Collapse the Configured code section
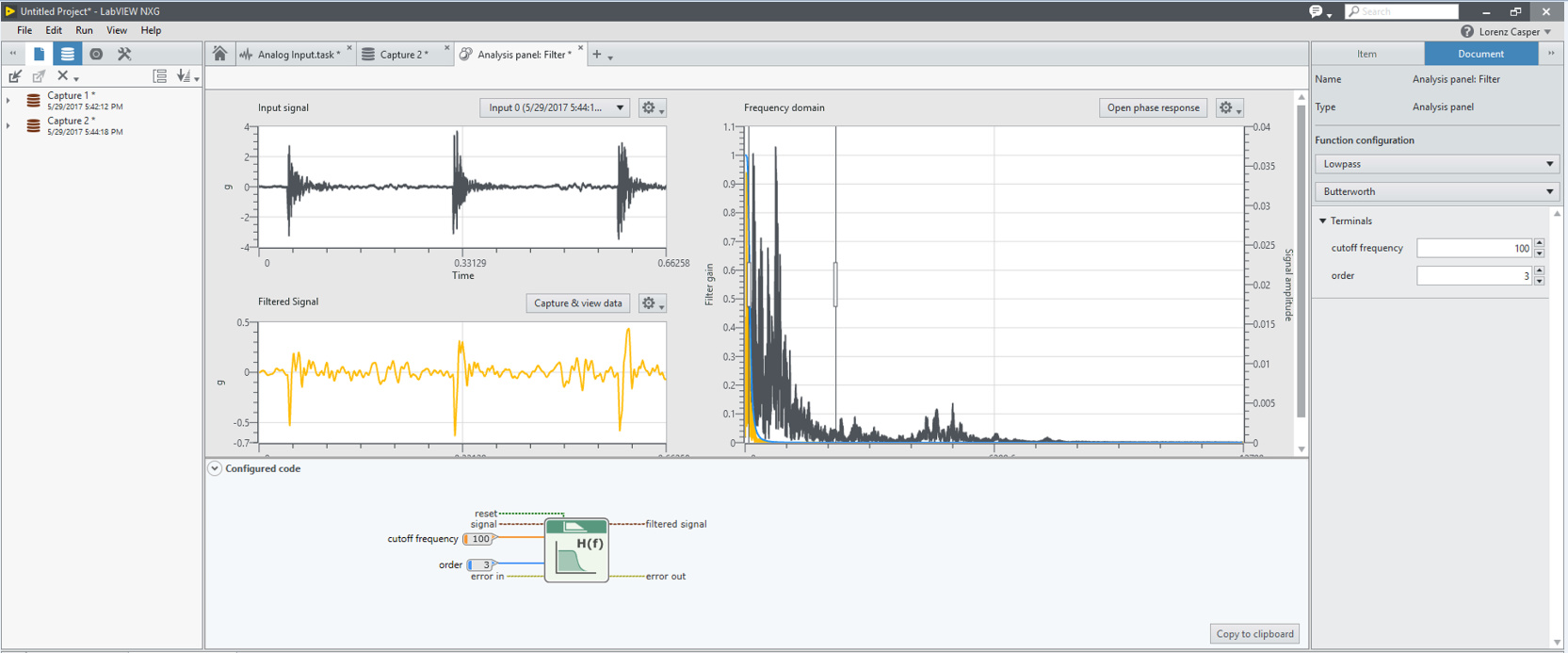Viewport: 1568px width, 653px height. tap(215, 468)
